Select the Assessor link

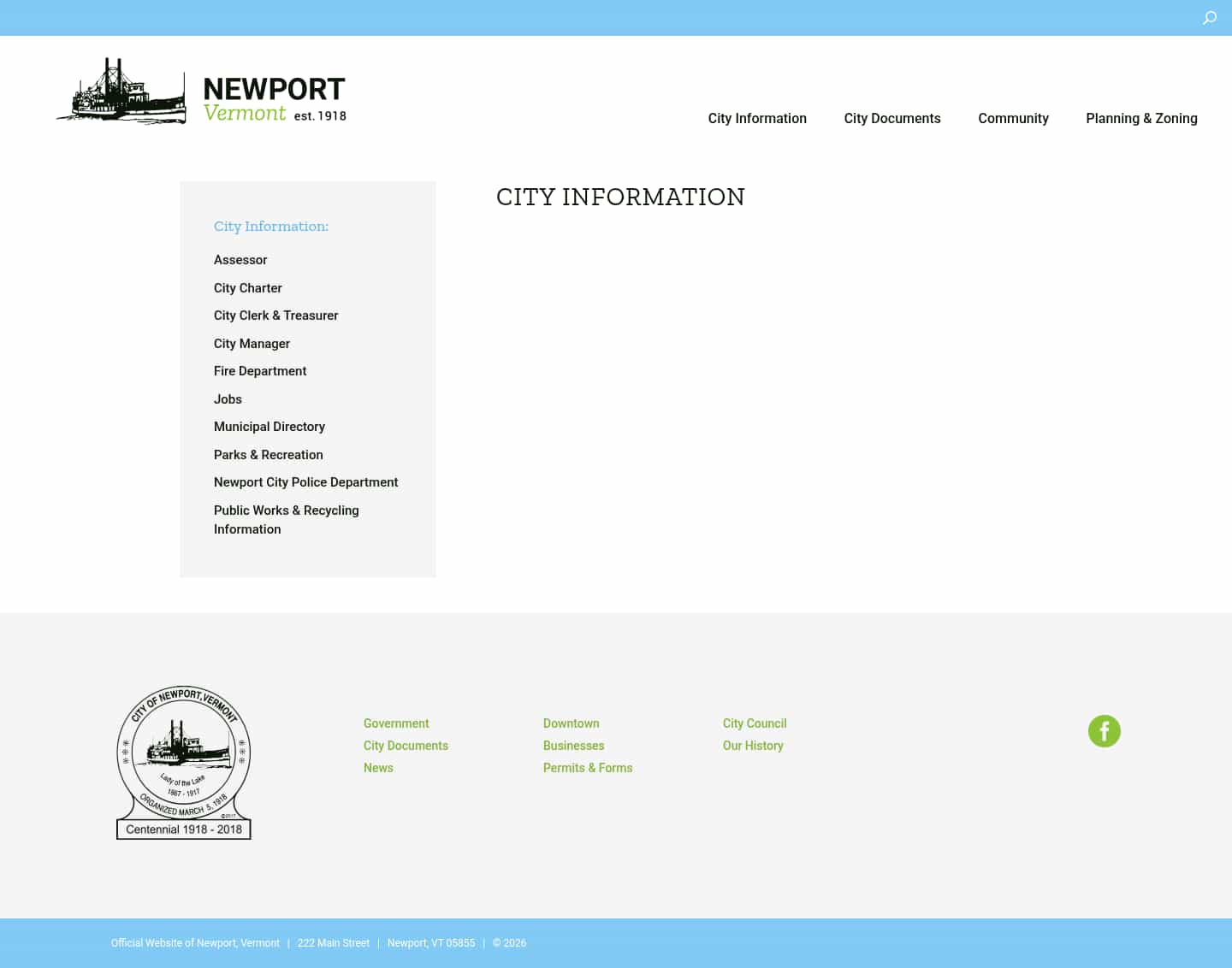click(x=240, y=260)
